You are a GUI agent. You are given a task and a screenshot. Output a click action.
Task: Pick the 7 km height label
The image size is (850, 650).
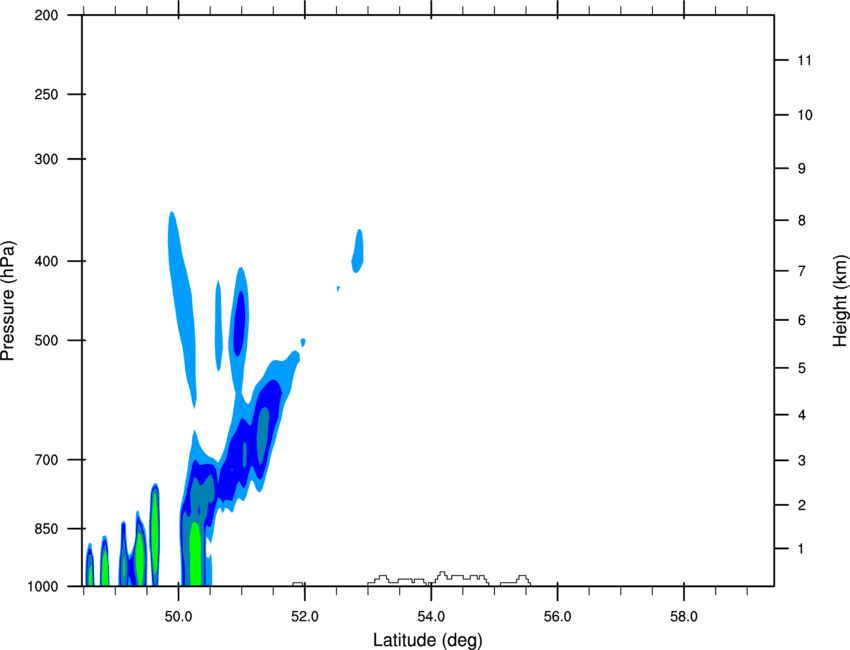click(x=801, y=271)
